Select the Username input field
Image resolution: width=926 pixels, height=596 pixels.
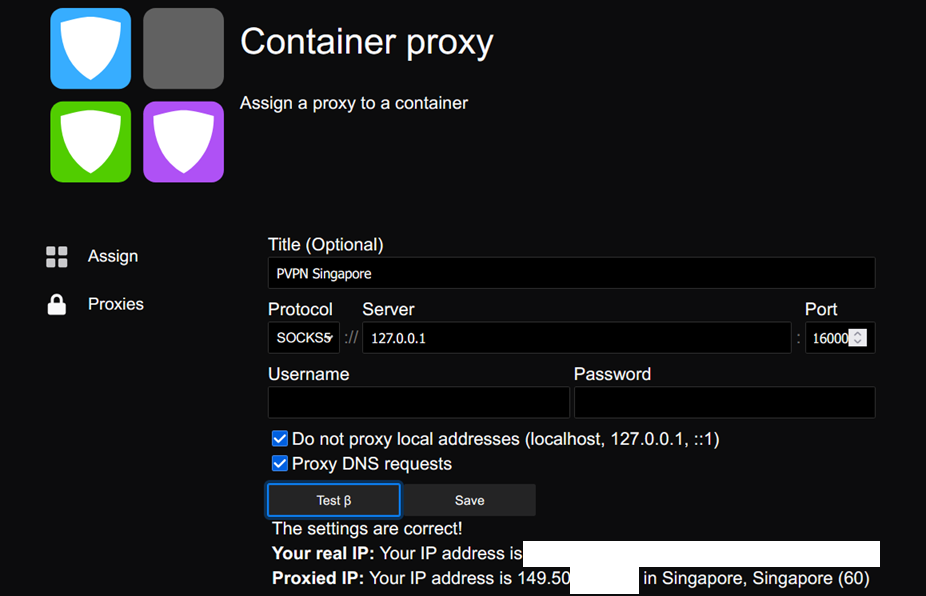click(418, 402)
